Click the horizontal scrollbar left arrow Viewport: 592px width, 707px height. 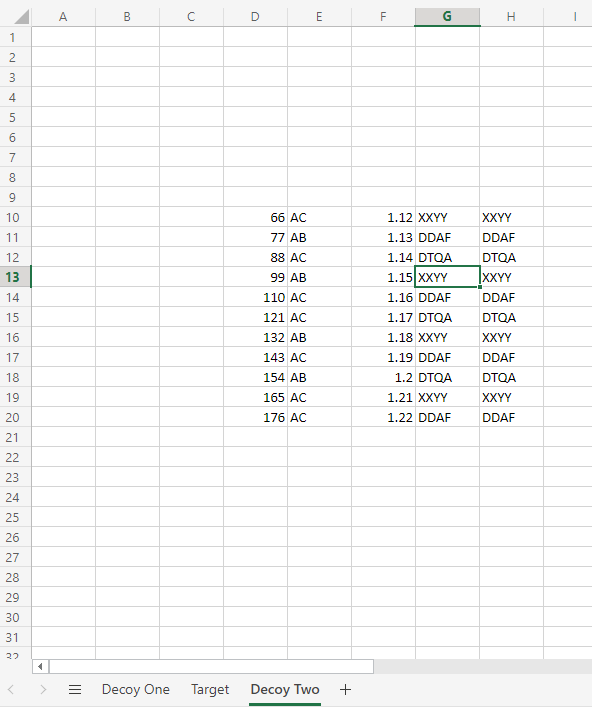click(40, 666)
